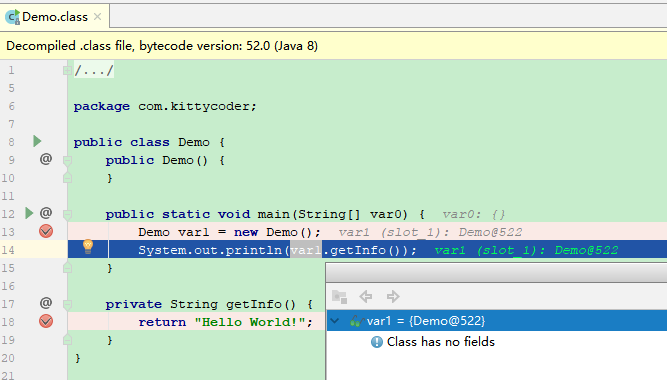Screen dimensions: 667x380
Task: Close the Demo.class tab
Action: coord(97,17)
